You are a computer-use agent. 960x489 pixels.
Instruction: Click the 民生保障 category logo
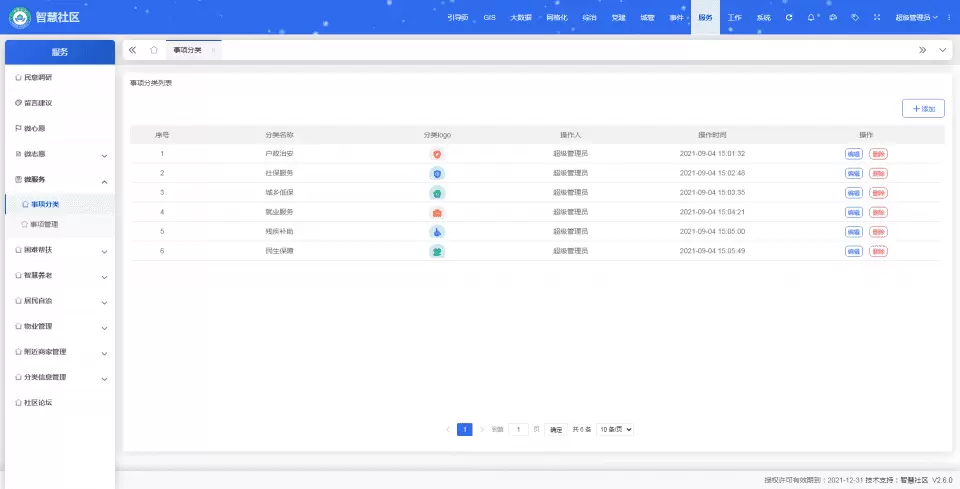click(x=437, y=252)
